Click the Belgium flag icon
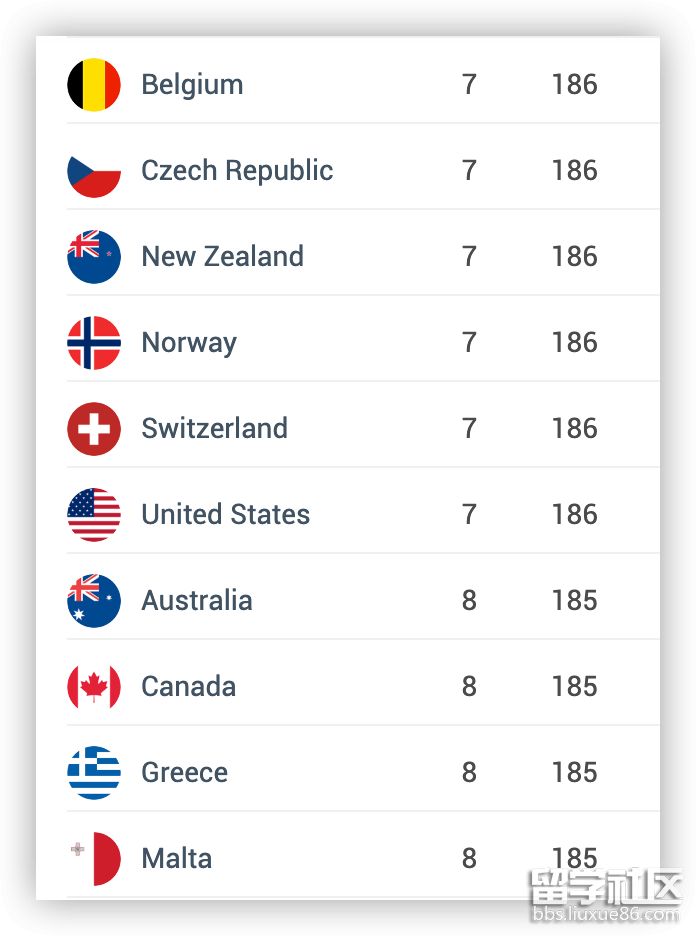 [94, 85]
